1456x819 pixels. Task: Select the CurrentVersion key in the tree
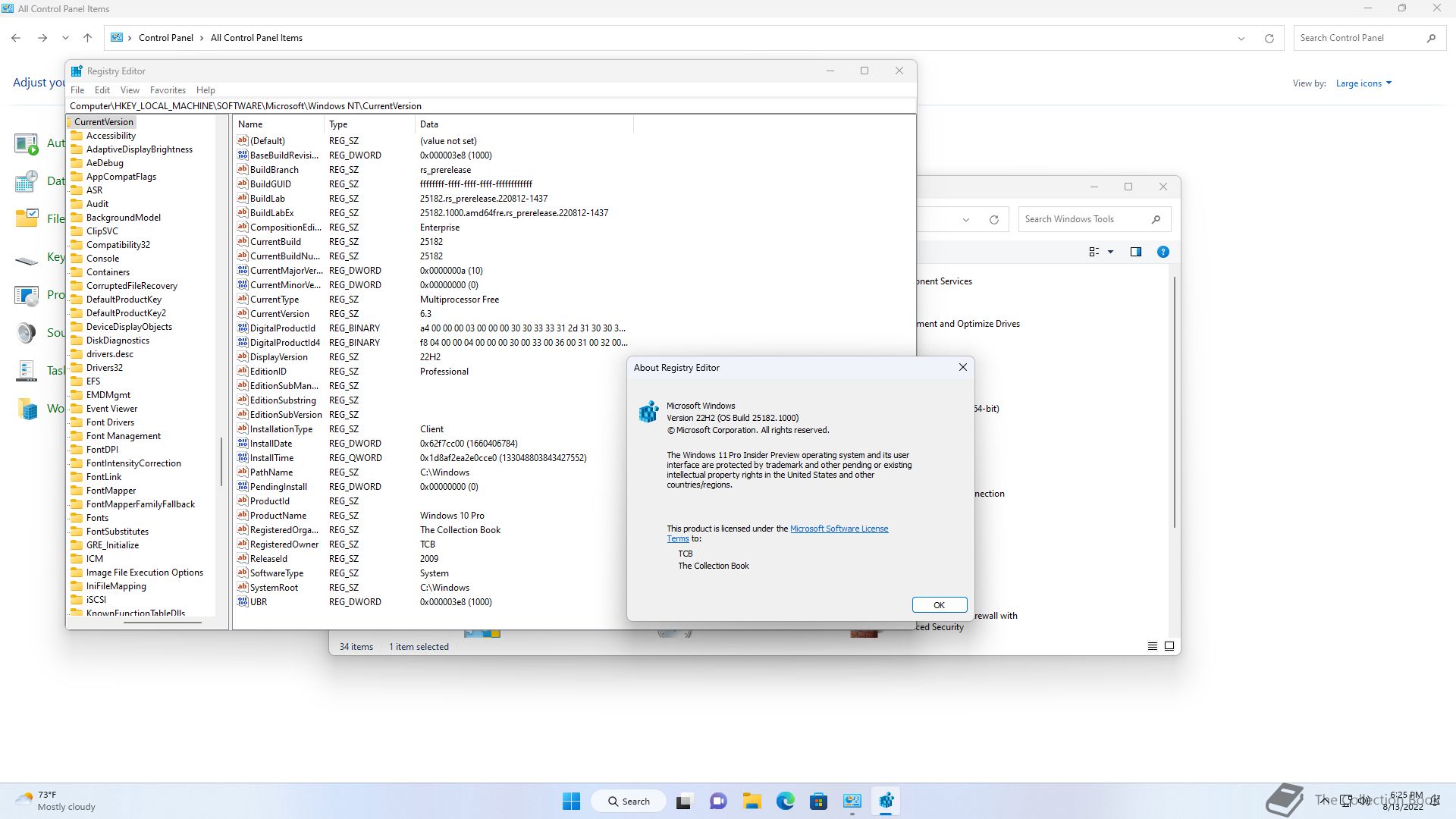[x=104, y=122]
